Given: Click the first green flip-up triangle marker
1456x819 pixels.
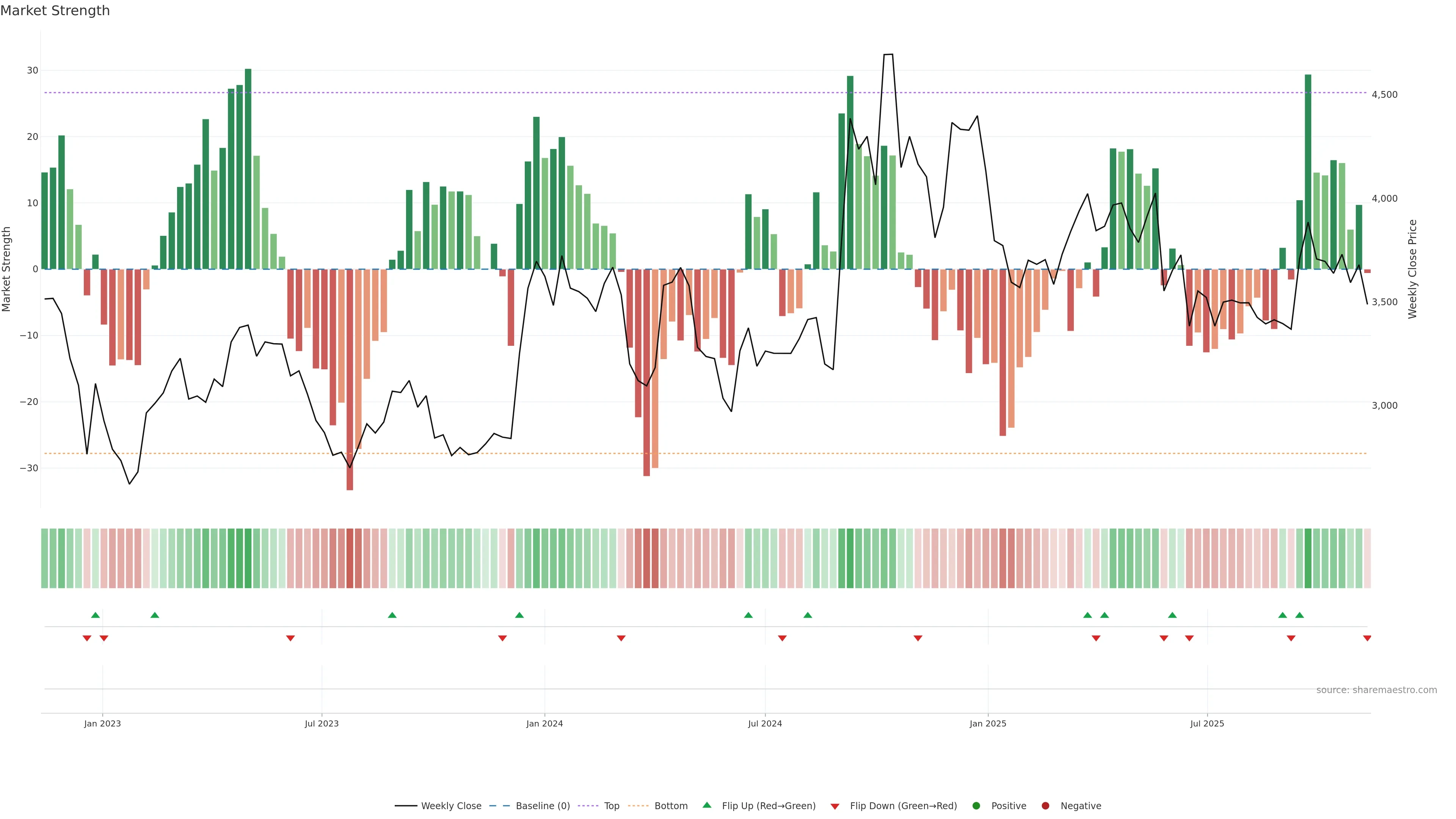Looking at the screenshot, I should coord(96,615).
